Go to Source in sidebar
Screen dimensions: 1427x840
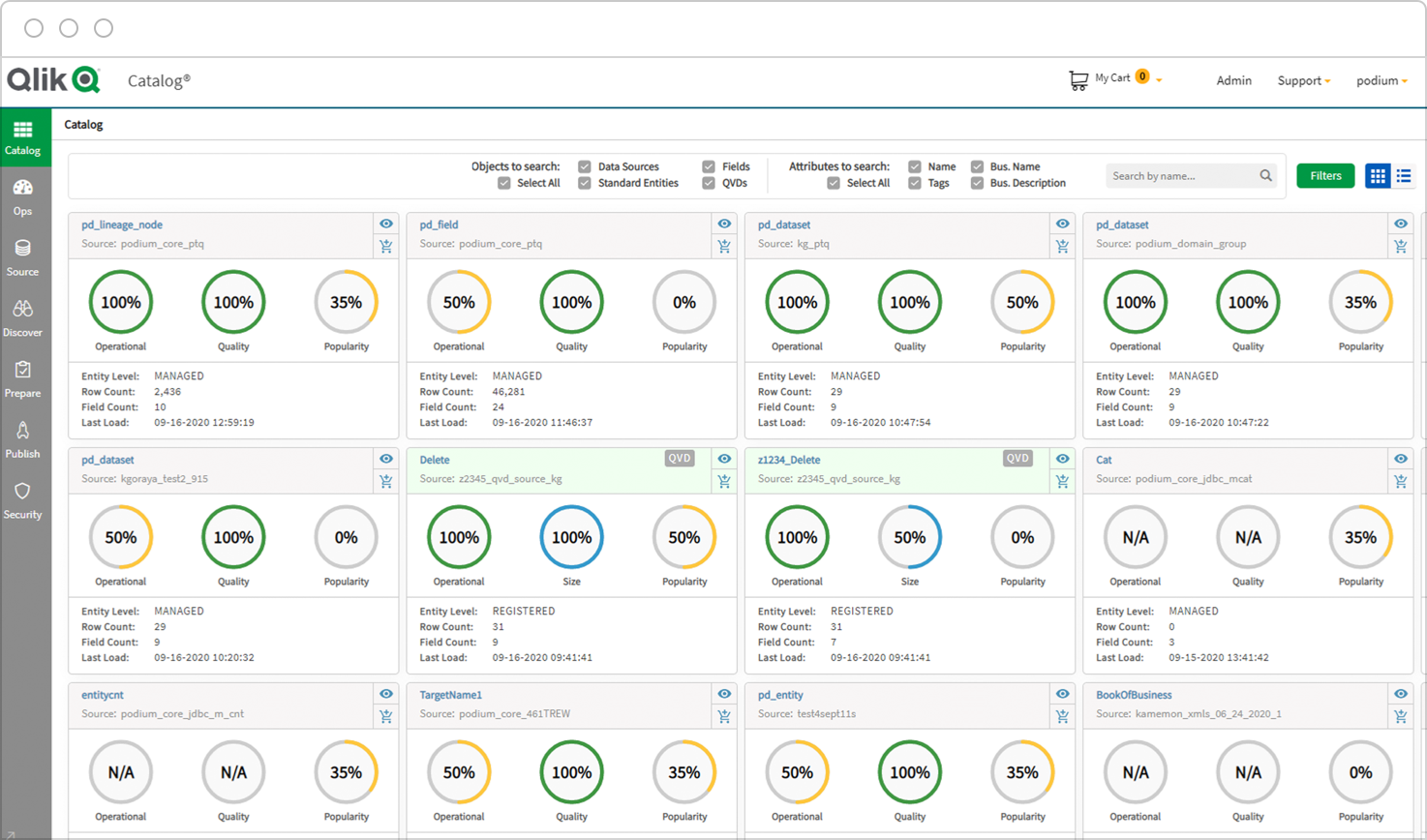23,258
